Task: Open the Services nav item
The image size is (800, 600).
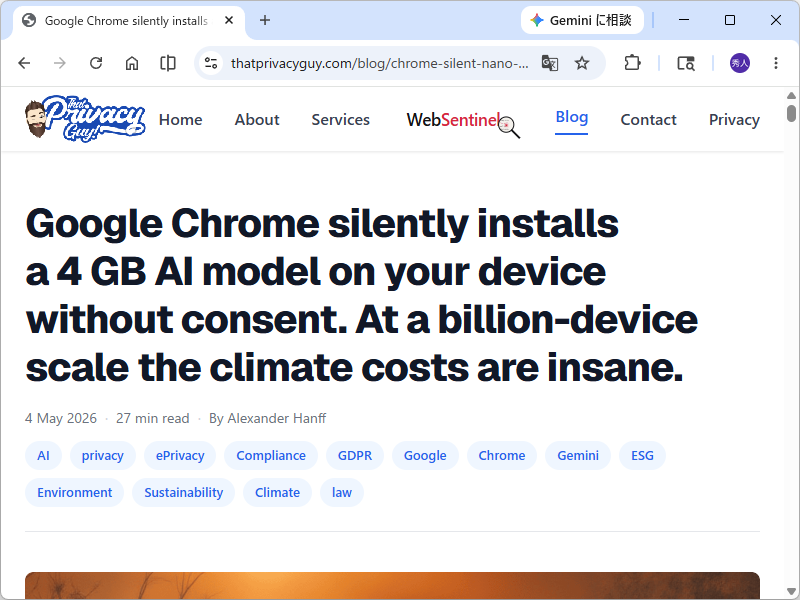Action: [340, 120]
